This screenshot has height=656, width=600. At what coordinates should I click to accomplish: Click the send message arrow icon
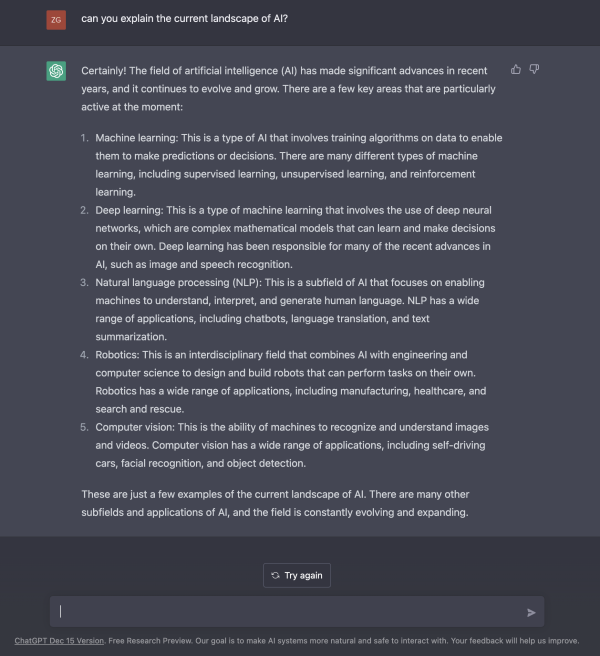531,612
